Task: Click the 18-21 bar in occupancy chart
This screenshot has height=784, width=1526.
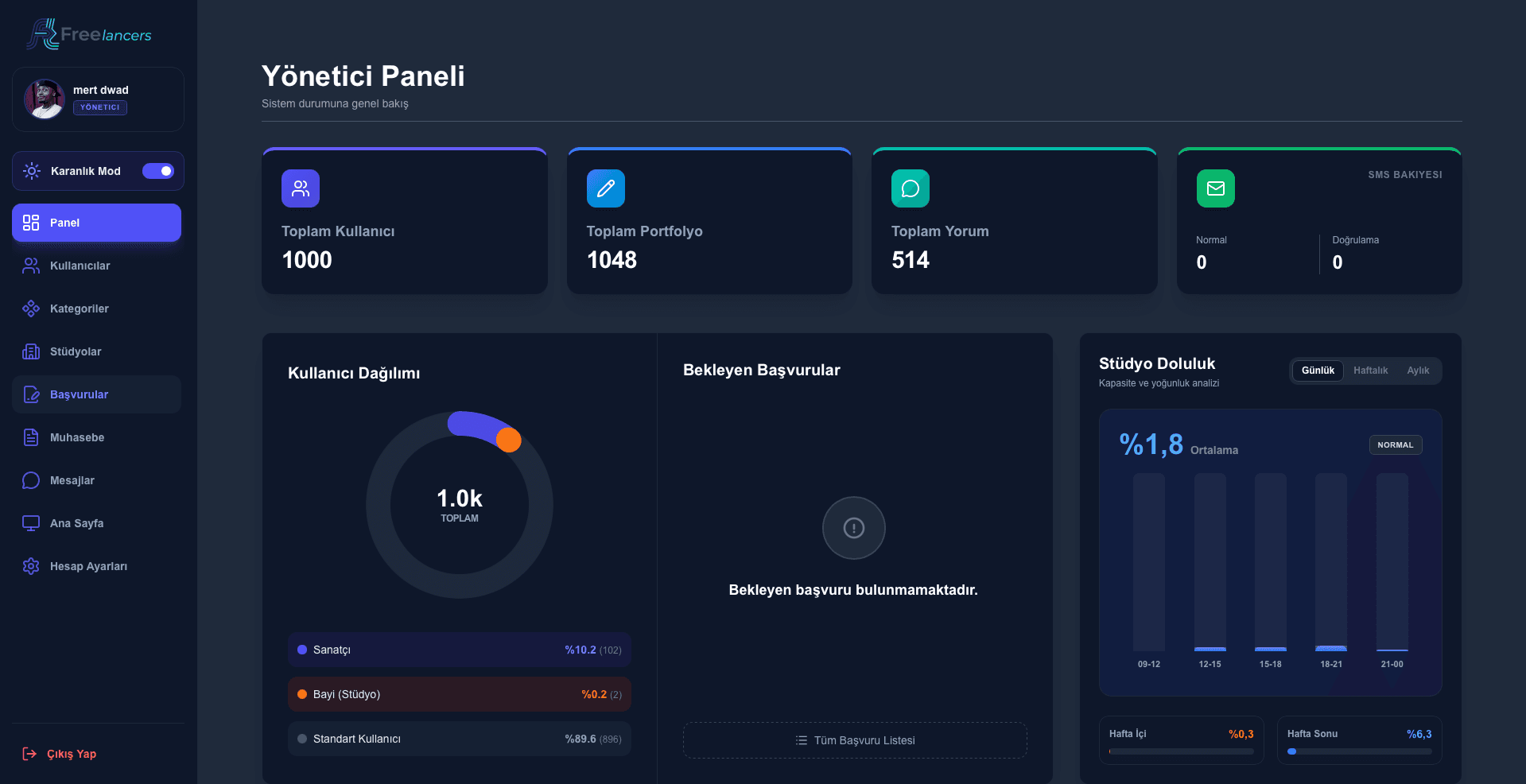Action: 1331,562
